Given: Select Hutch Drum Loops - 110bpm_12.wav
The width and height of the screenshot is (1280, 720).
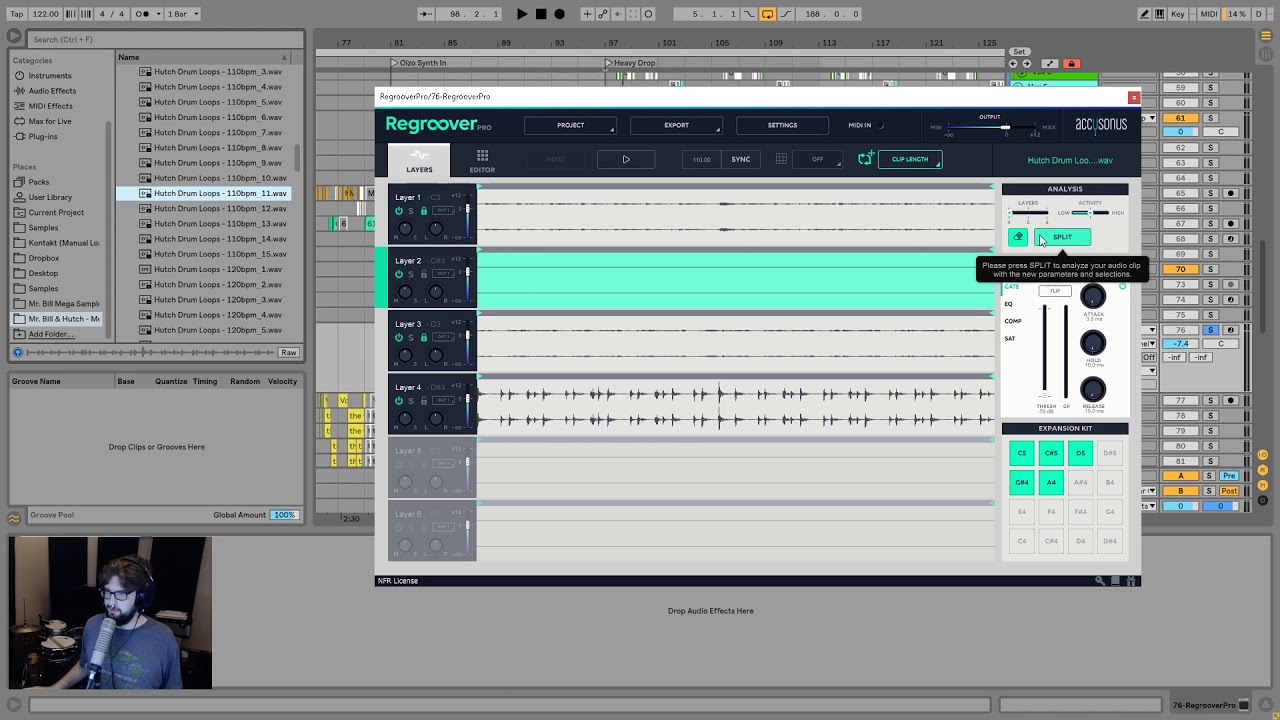Looking at the screenshot, I should (220, 208).
